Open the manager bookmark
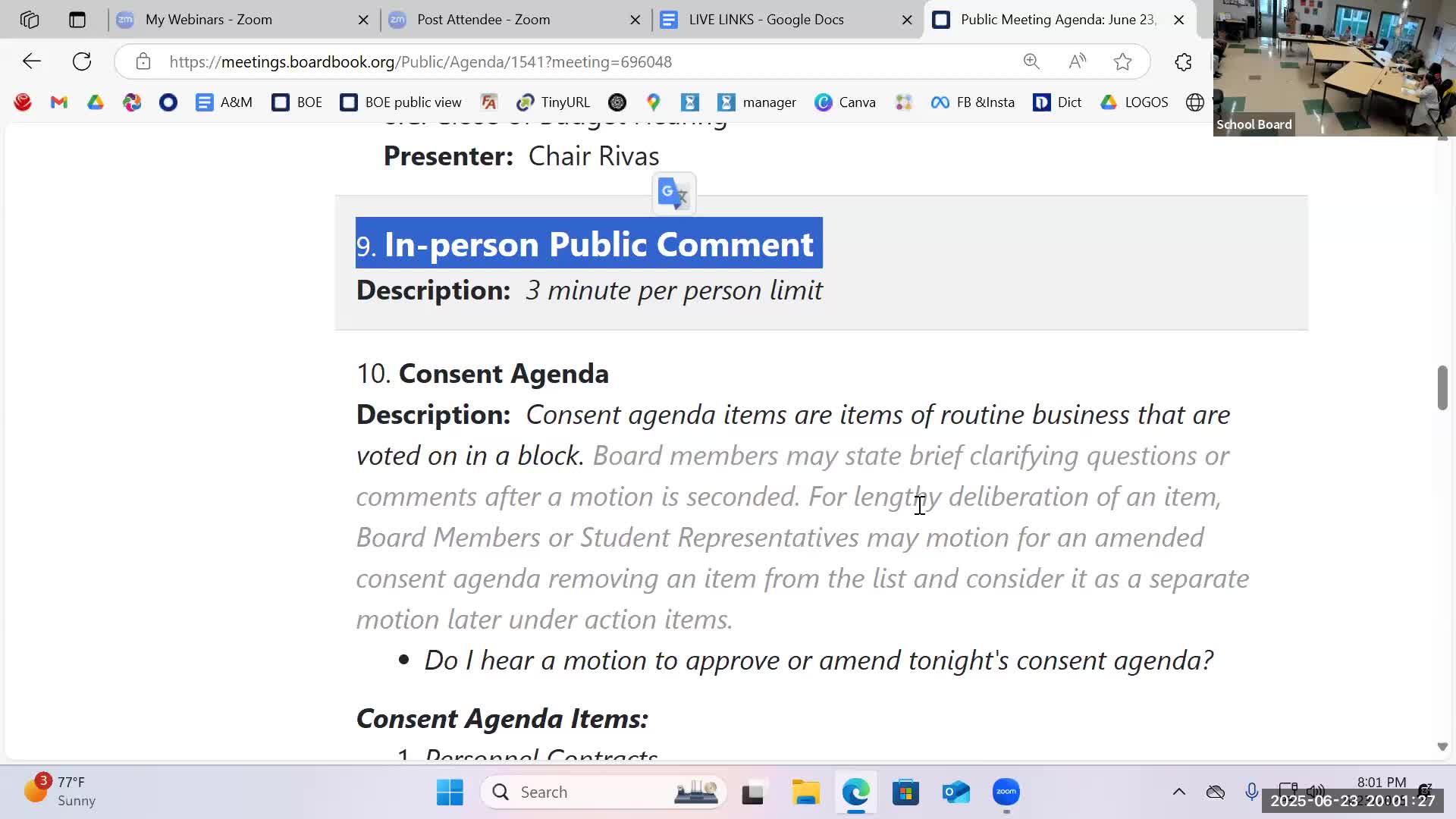 coord(757,102)
